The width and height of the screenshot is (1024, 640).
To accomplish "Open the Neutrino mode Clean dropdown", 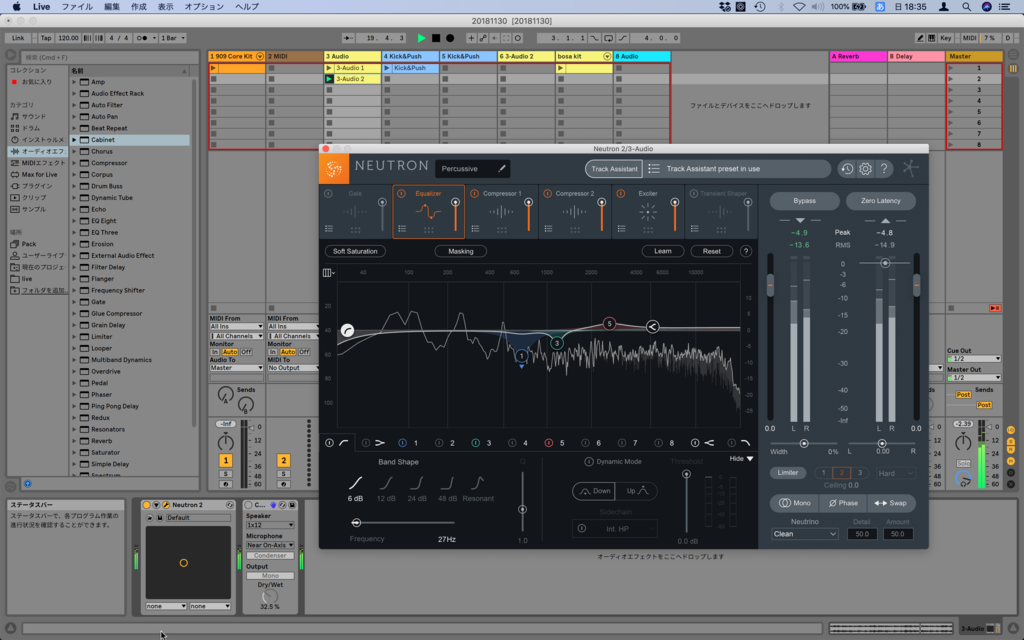I will (804, 534).
